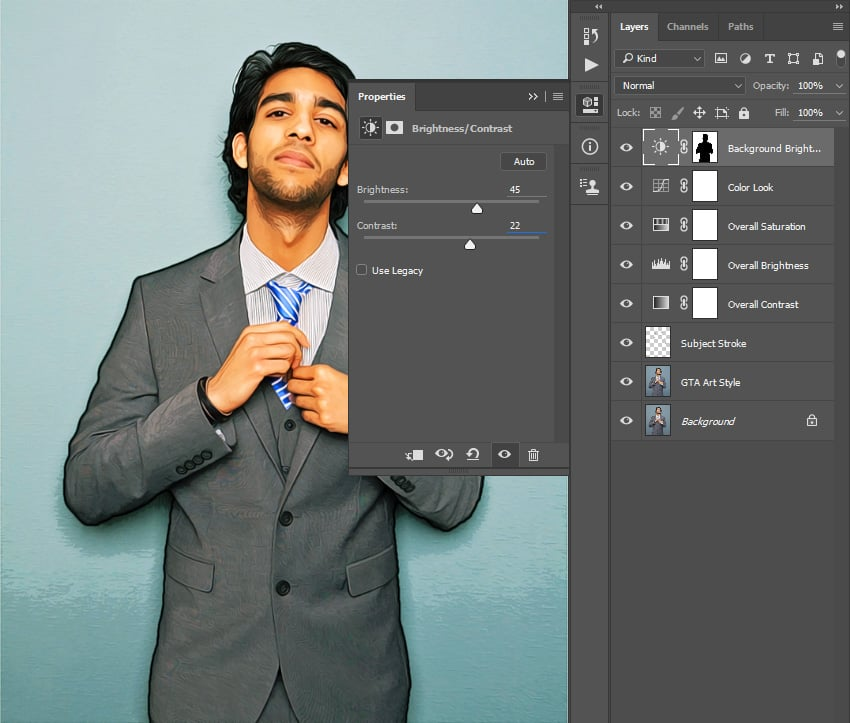Click the Contrast value field
This screenshot has width=850, height=723.
tap(526, 225)
